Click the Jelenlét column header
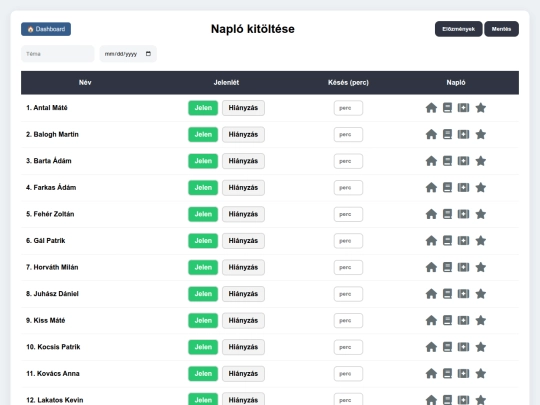Screen dimensions: 540x405 [x=226, y=83]
